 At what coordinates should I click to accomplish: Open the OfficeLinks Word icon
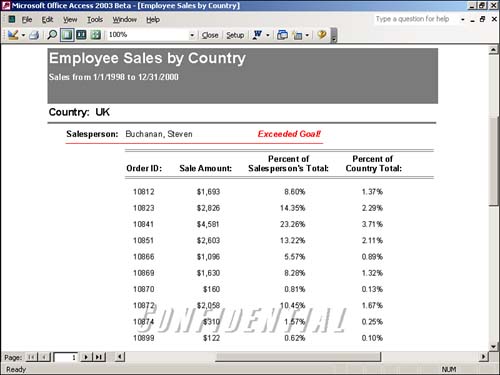tap(258, 35)
